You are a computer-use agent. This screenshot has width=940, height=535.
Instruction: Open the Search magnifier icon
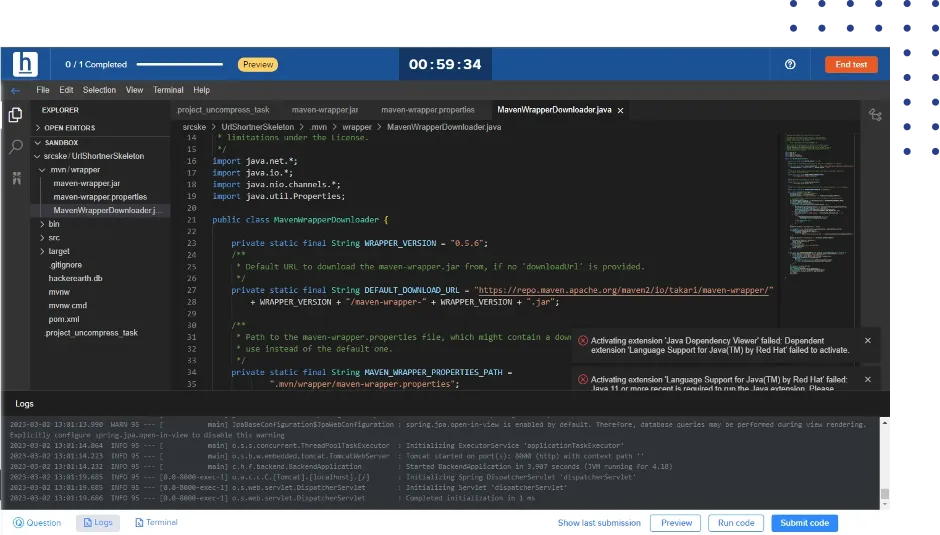16,146
